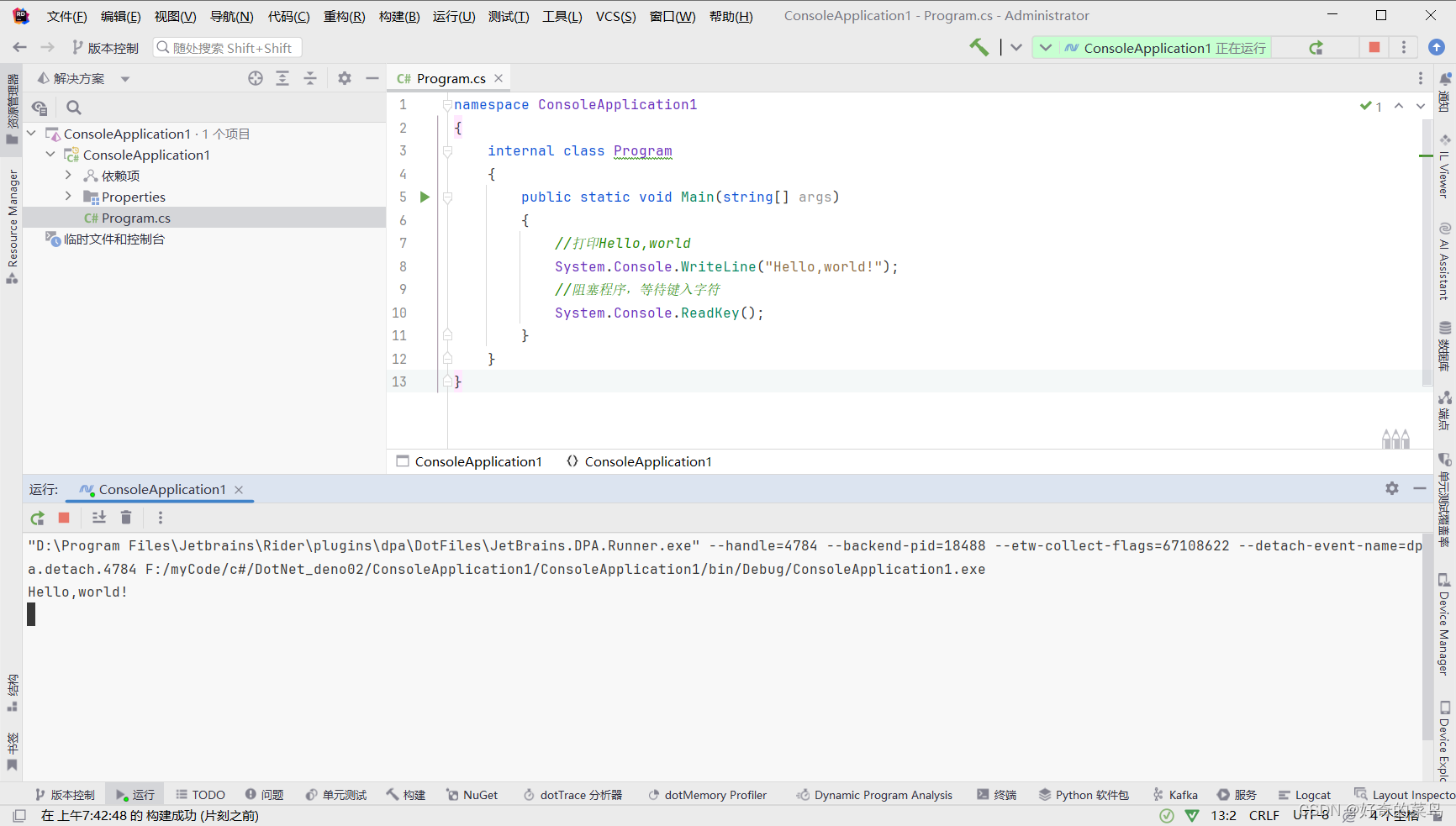Open the NuGet tool window tab

pos(472,795)
